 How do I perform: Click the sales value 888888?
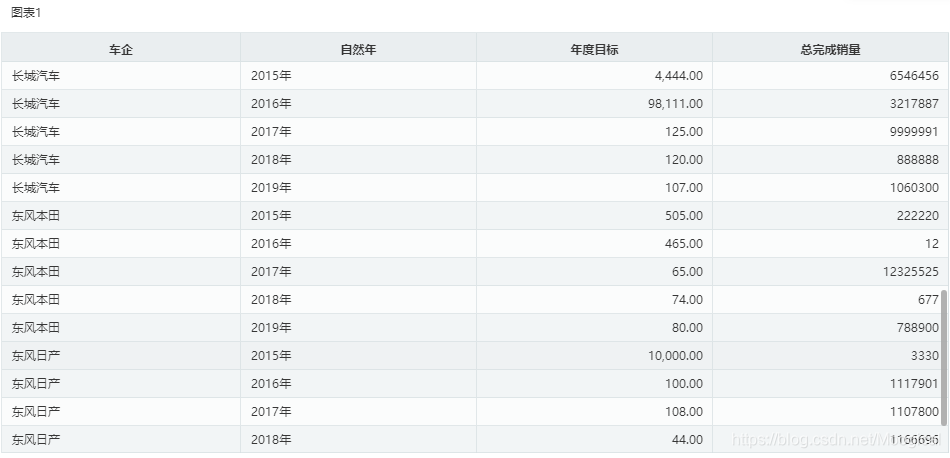click(918, 160)
